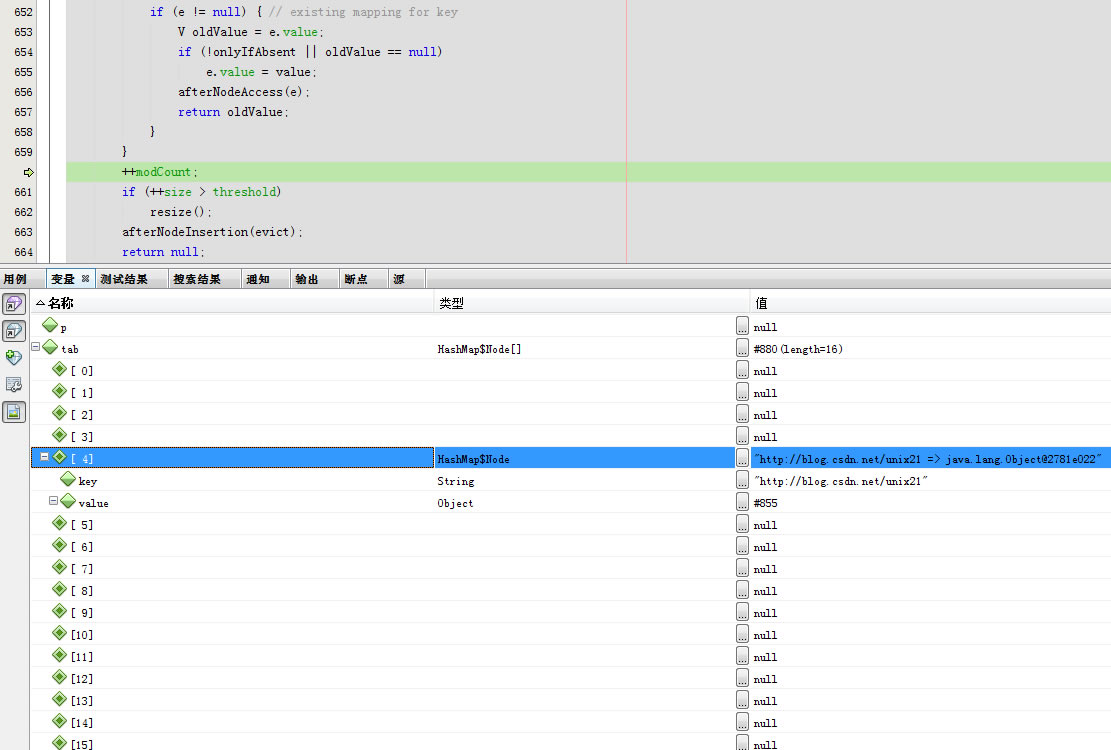Click the resize() call on line 662

click(x=181, y=212)
